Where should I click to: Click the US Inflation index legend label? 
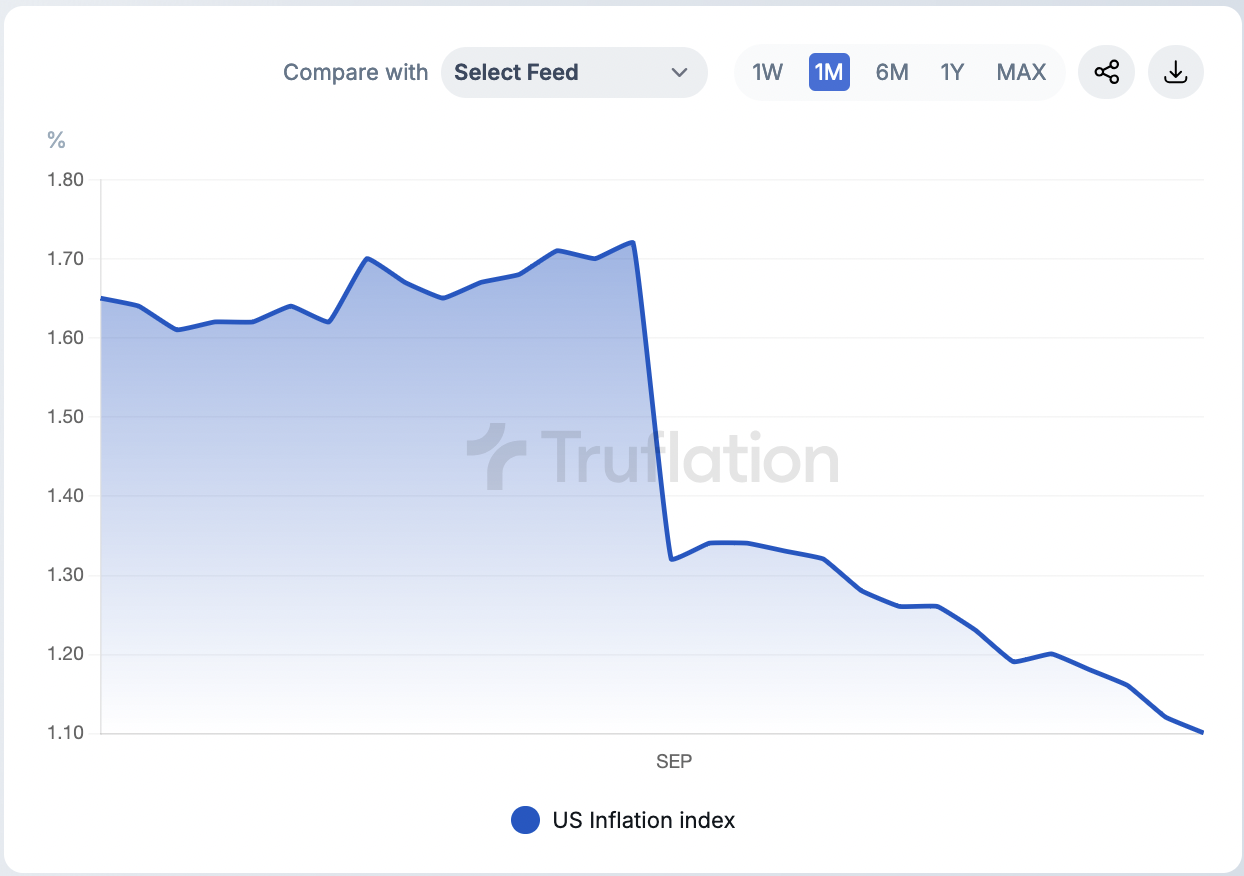pyautogui.click(x=644, y=820)
